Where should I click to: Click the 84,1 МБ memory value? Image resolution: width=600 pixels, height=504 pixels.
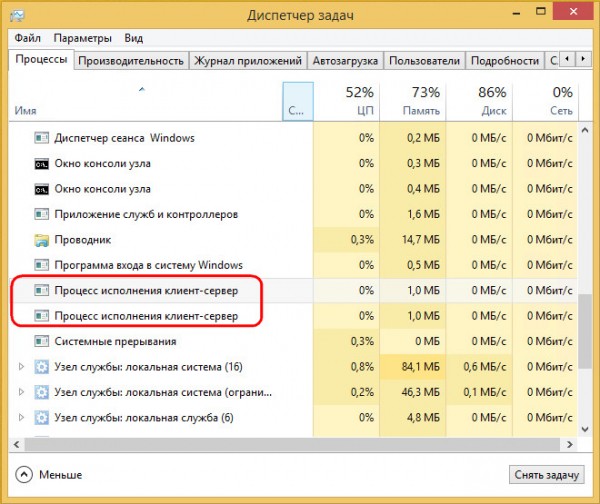(x=421, y=367)
